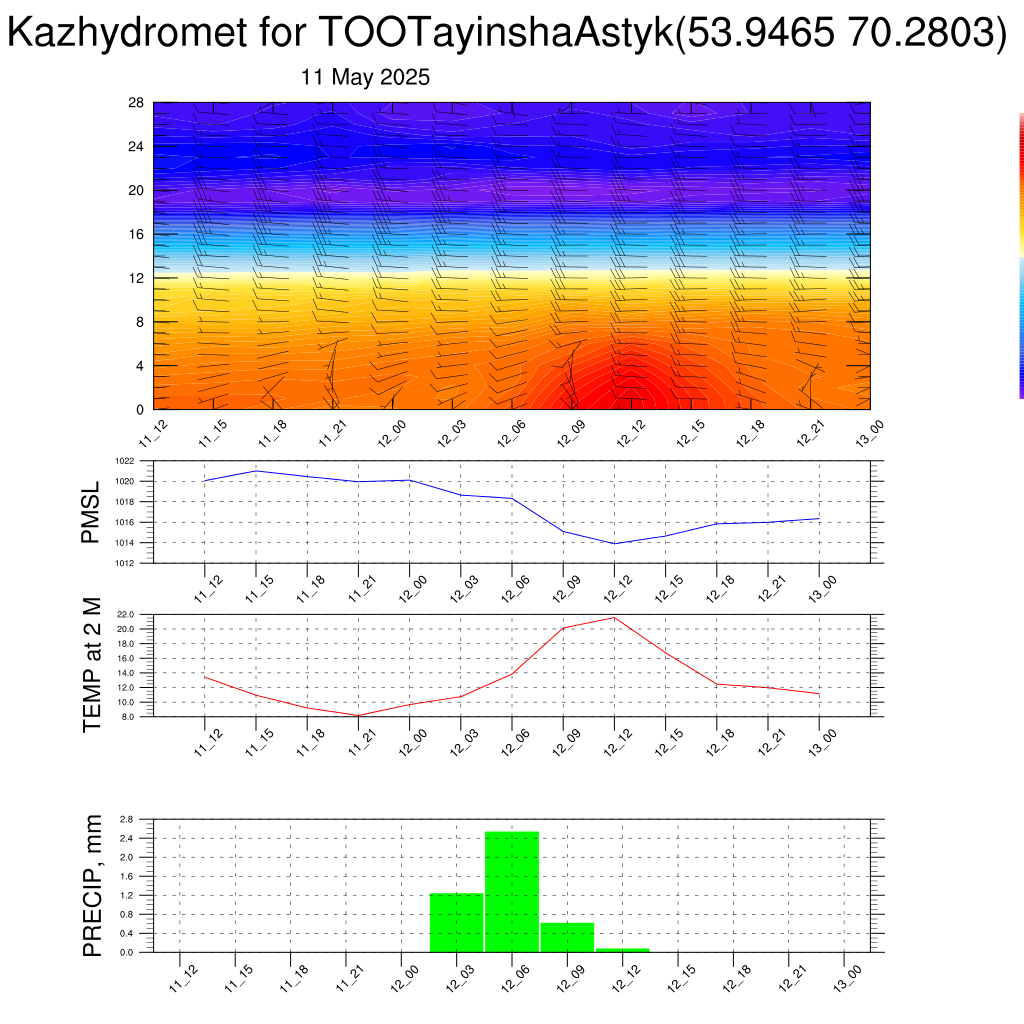
Task: Select "11_21" time label under the TEMP chart
Action: 360,743
